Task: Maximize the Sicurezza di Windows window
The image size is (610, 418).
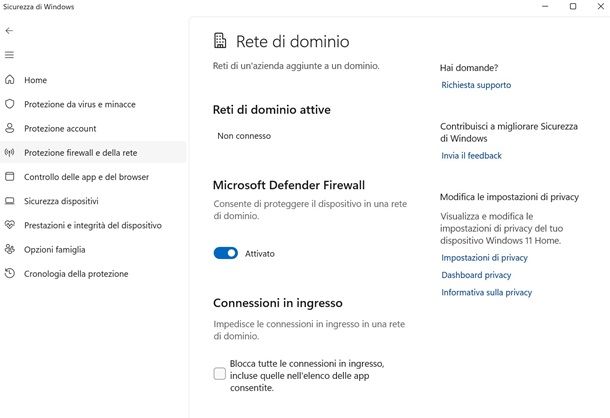Action: (x=573, y=6)
